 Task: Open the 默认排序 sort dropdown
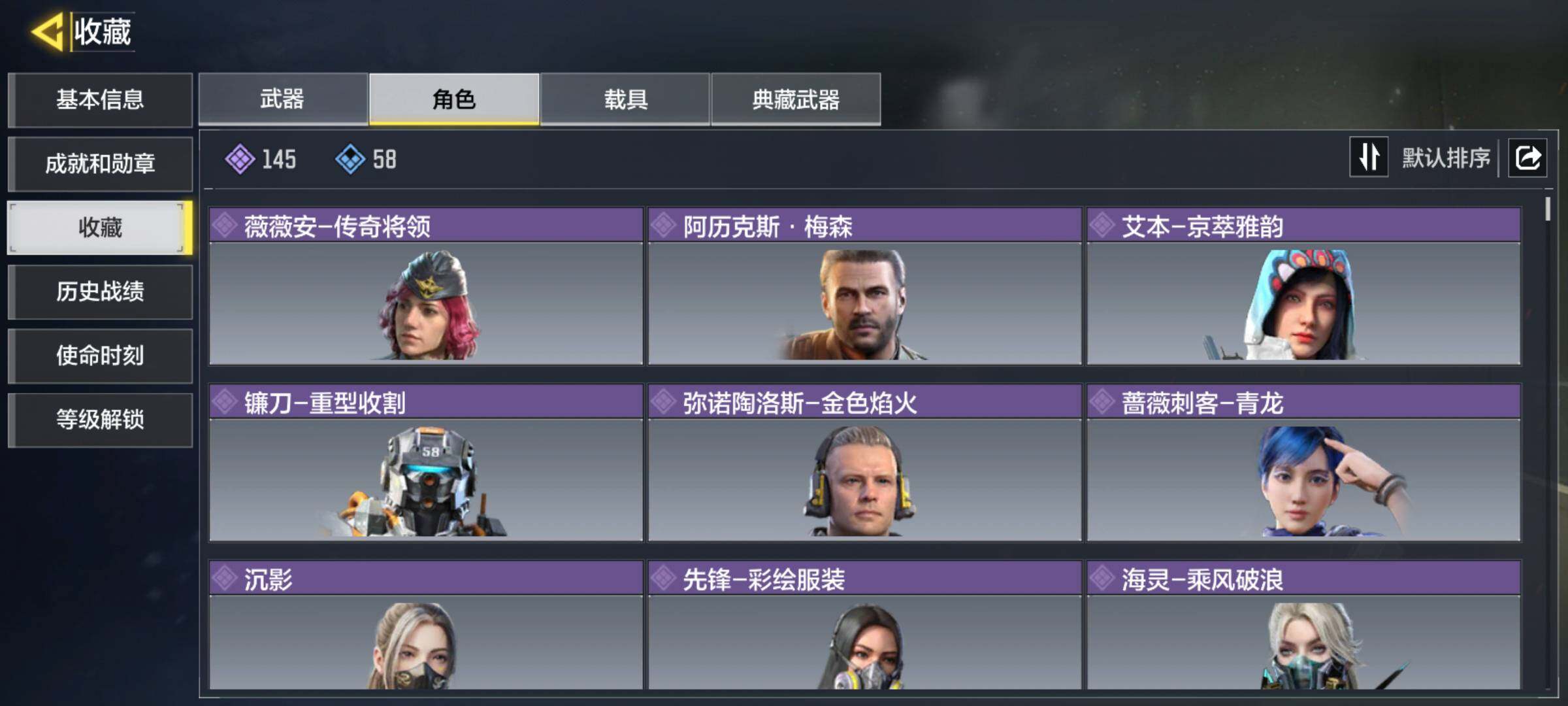coord(1446,158)
